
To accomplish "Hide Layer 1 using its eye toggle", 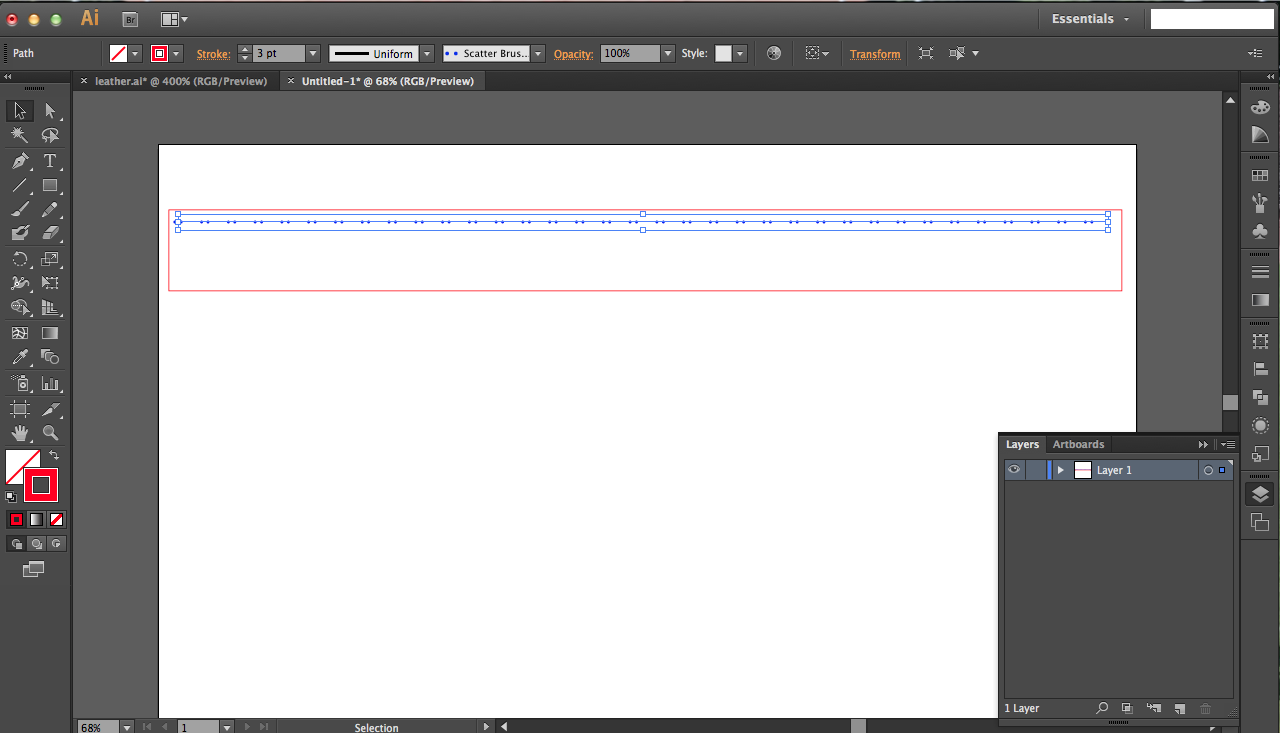I will [x=1014, y=469].
